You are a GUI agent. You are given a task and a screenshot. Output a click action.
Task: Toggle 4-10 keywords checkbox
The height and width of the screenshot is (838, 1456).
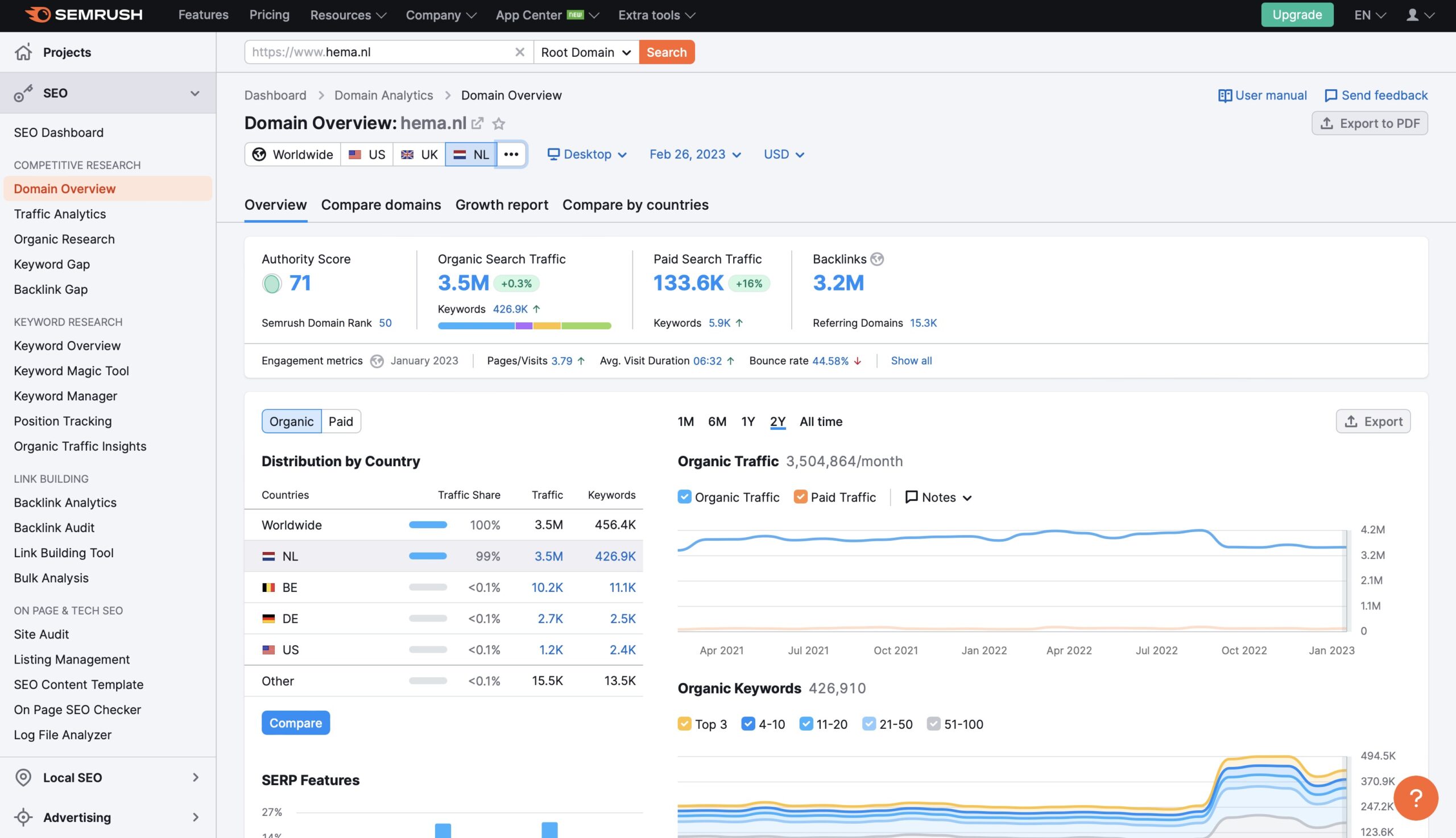748,724
